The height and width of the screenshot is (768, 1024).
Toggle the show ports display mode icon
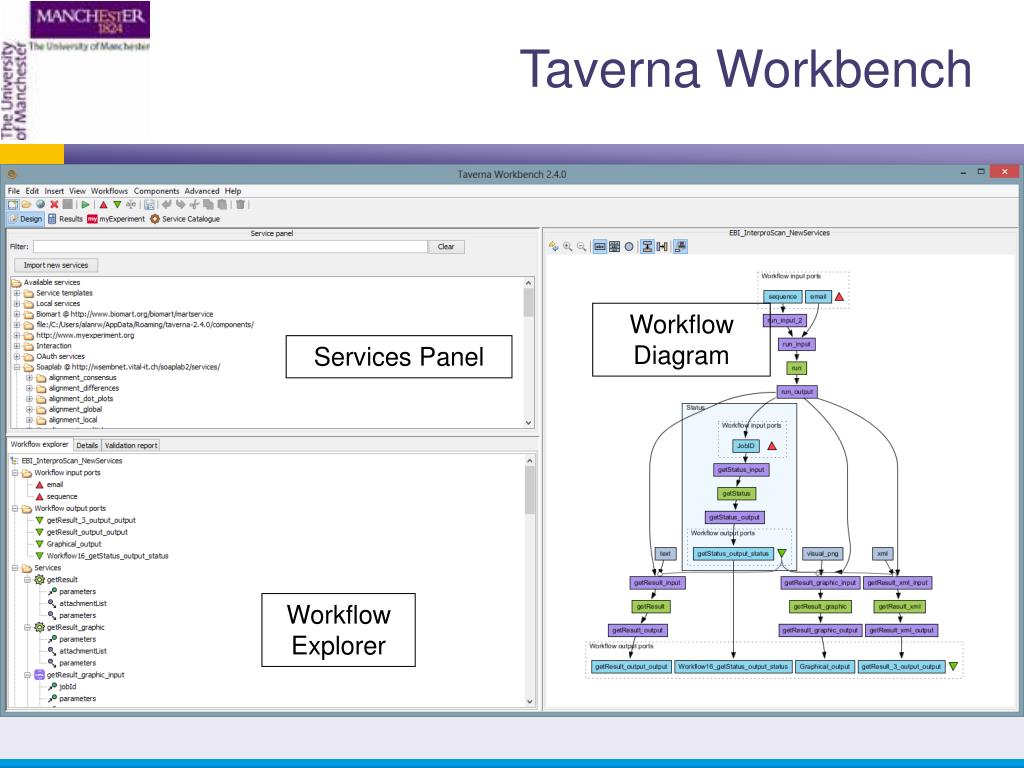[x=599, y=246]
